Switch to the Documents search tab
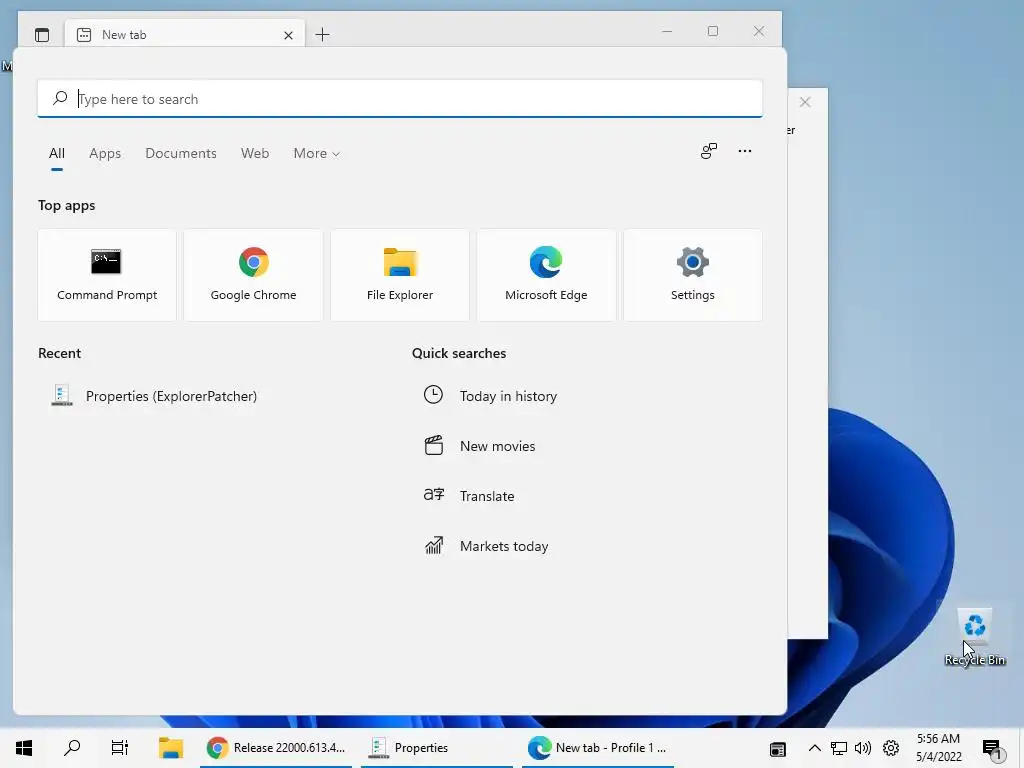Image resolution: width=1024 pixels, height=768 pixels. click(181, 153)
